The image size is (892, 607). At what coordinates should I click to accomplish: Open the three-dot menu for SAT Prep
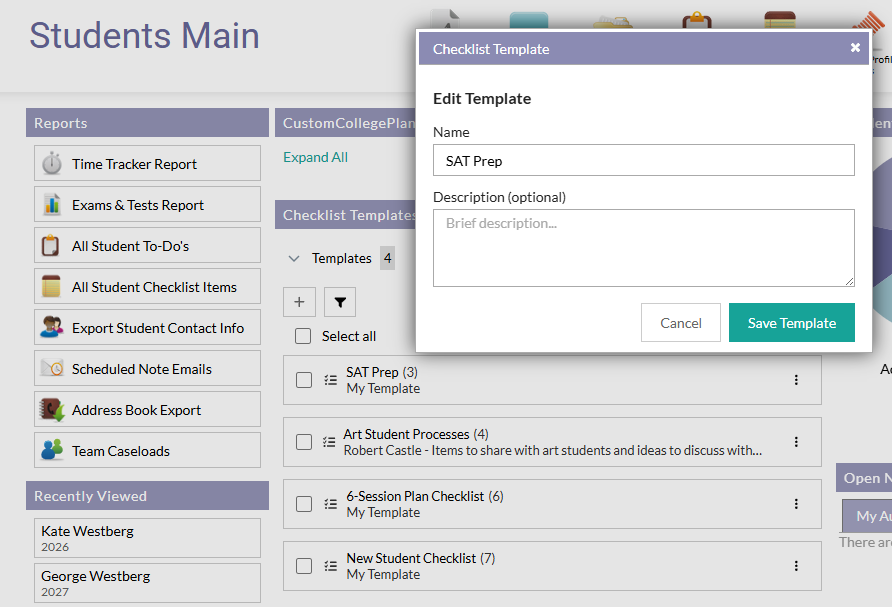[x=796, y=380]
